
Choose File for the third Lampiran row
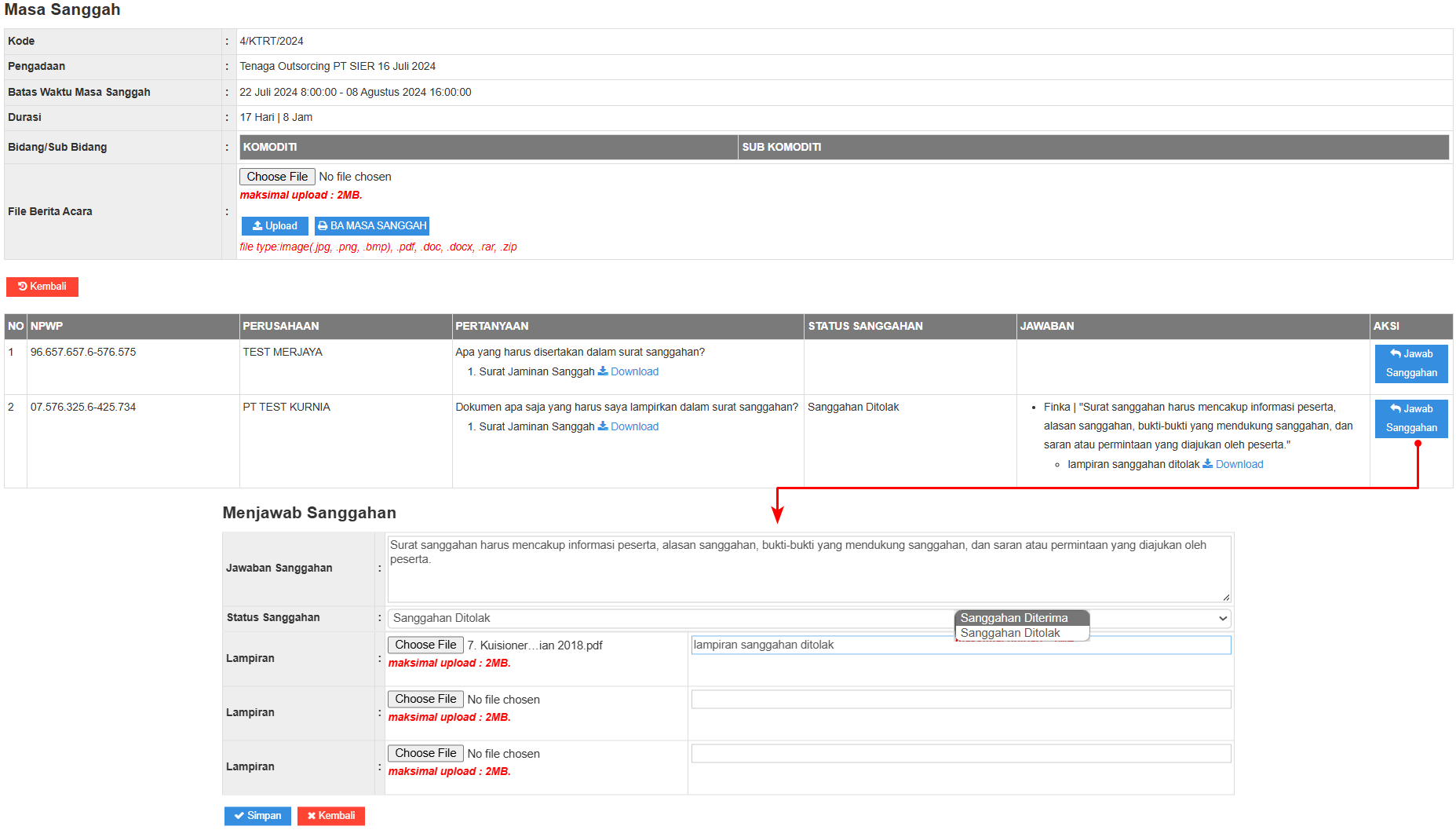(x=425, y=754)
